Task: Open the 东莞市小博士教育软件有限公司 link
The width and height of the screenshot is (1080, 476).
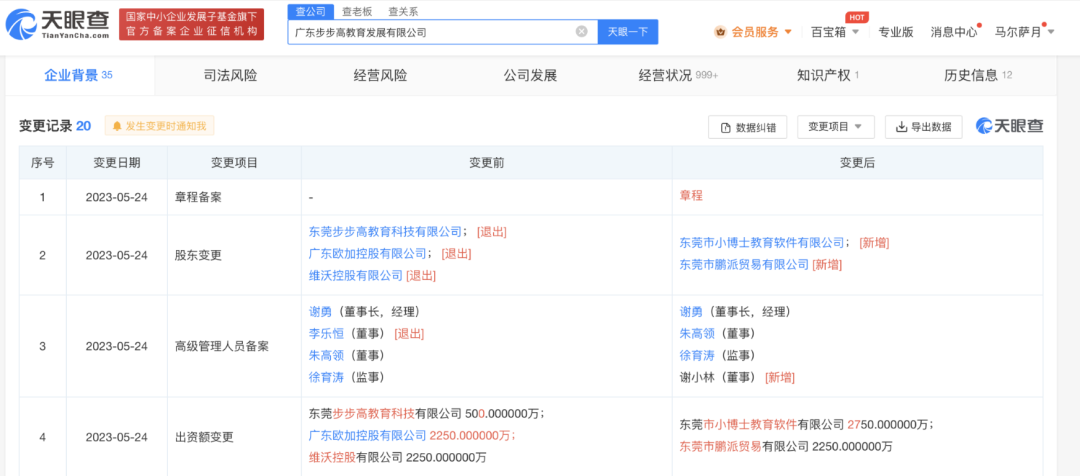Action: point(762,242)
